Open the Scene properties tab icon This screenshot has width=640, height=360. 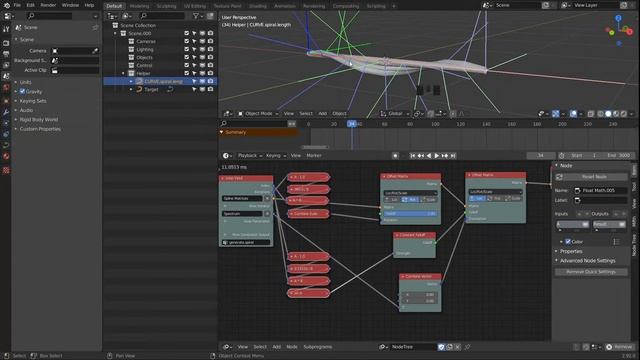pos(6,76)
